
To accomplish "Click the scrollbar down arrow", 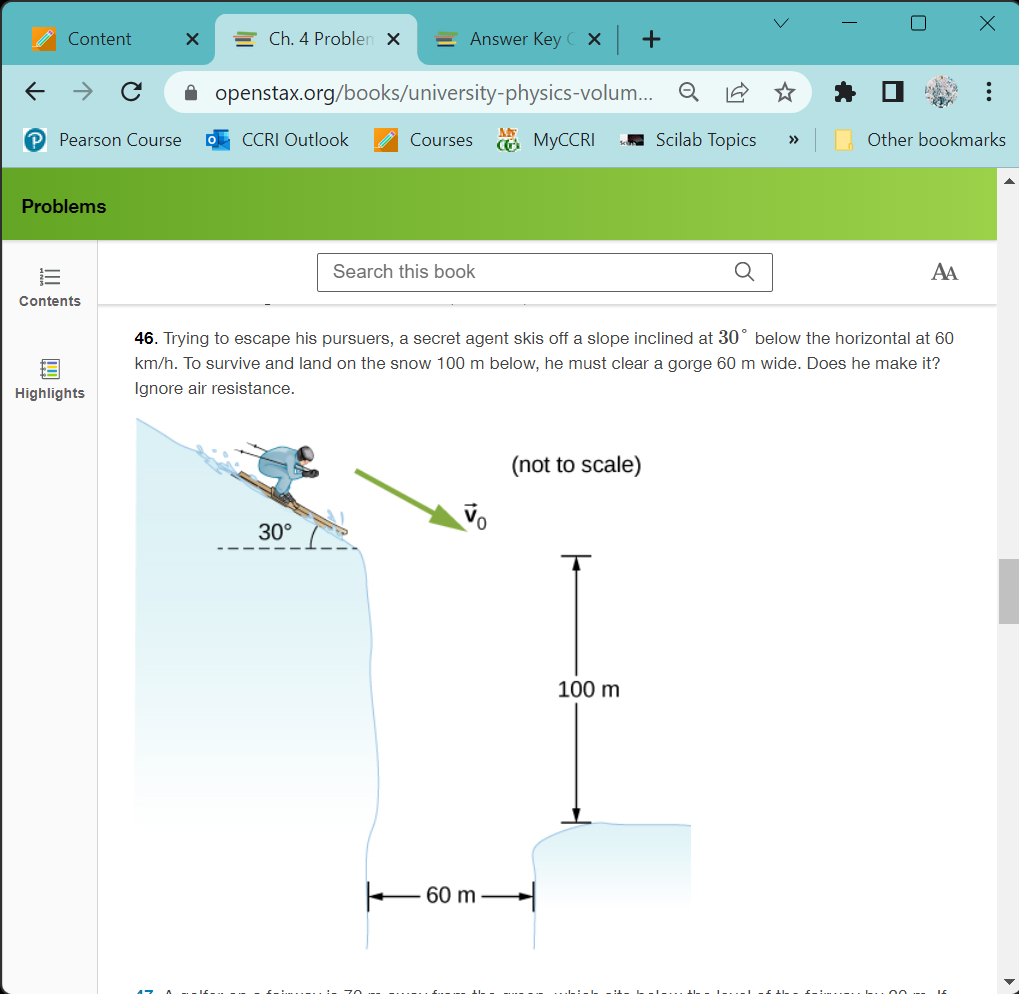I will [1009, 981].
